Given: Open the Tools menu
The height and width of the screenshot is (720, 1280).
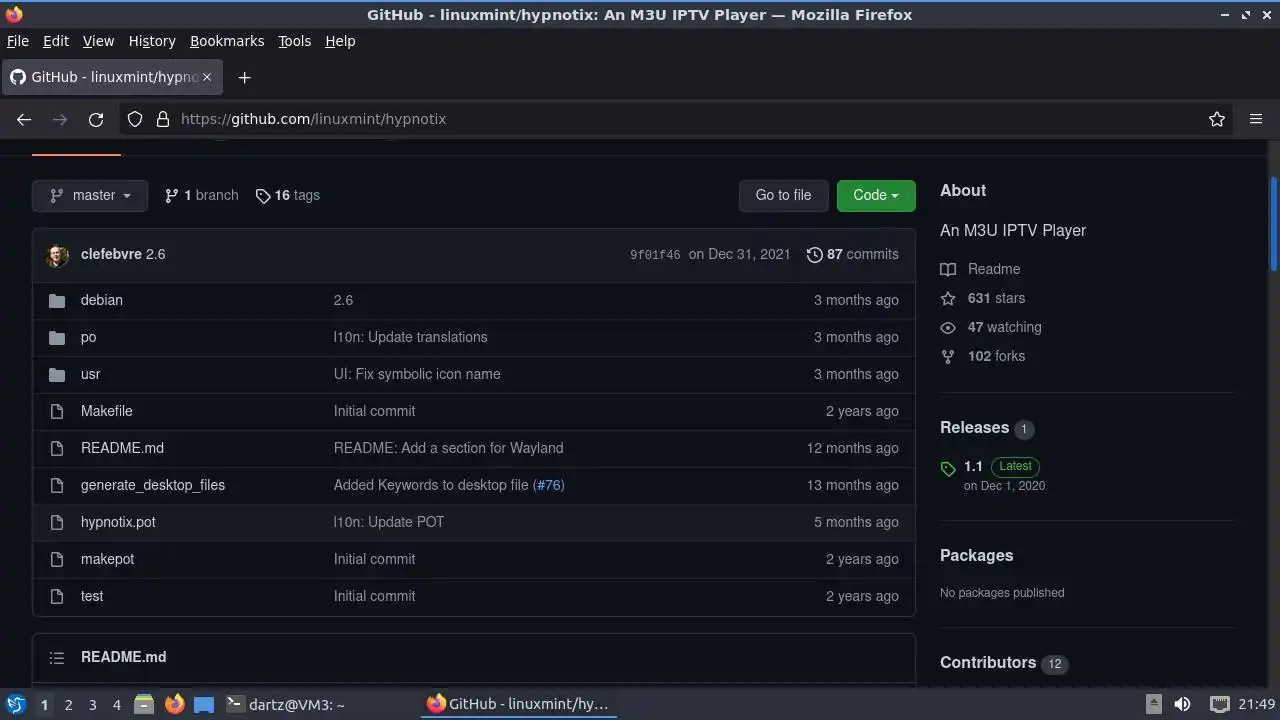Looking at the screenshot, I should pyautogui.click(x=294, y=41).
